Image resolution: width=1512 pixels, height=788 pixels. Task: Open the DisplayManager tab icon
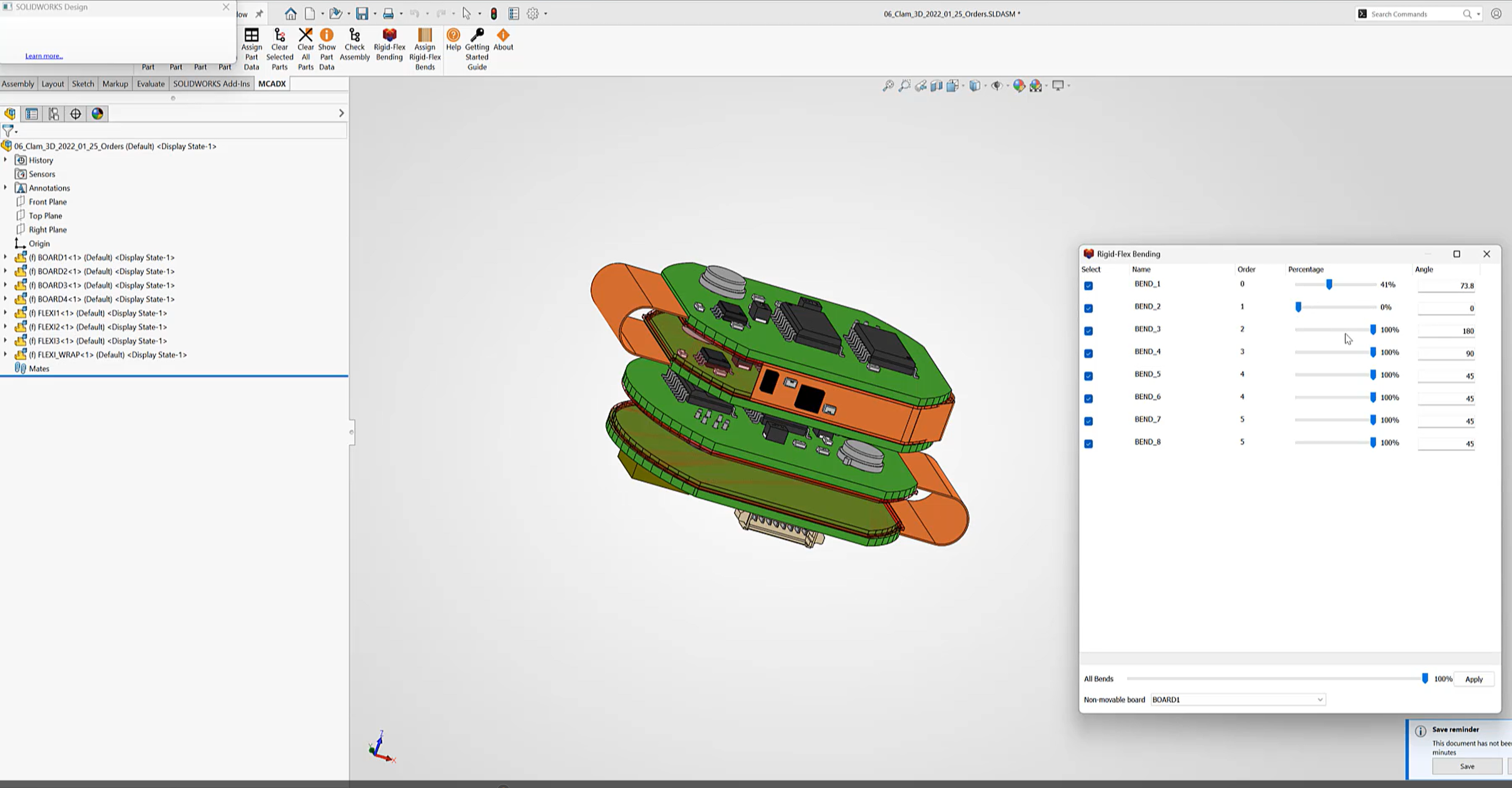tap(97, 114)
